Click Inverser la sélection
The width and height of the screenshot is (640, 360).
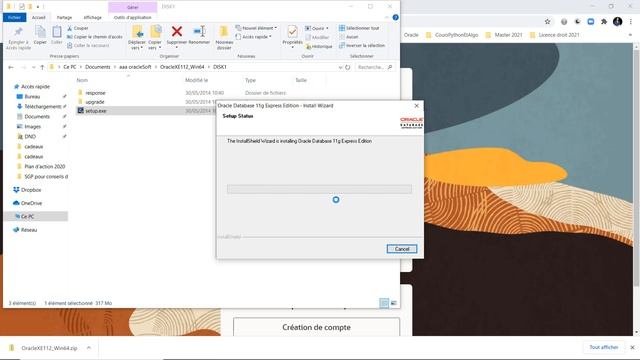pyautogui.click(x=362, y=45)
